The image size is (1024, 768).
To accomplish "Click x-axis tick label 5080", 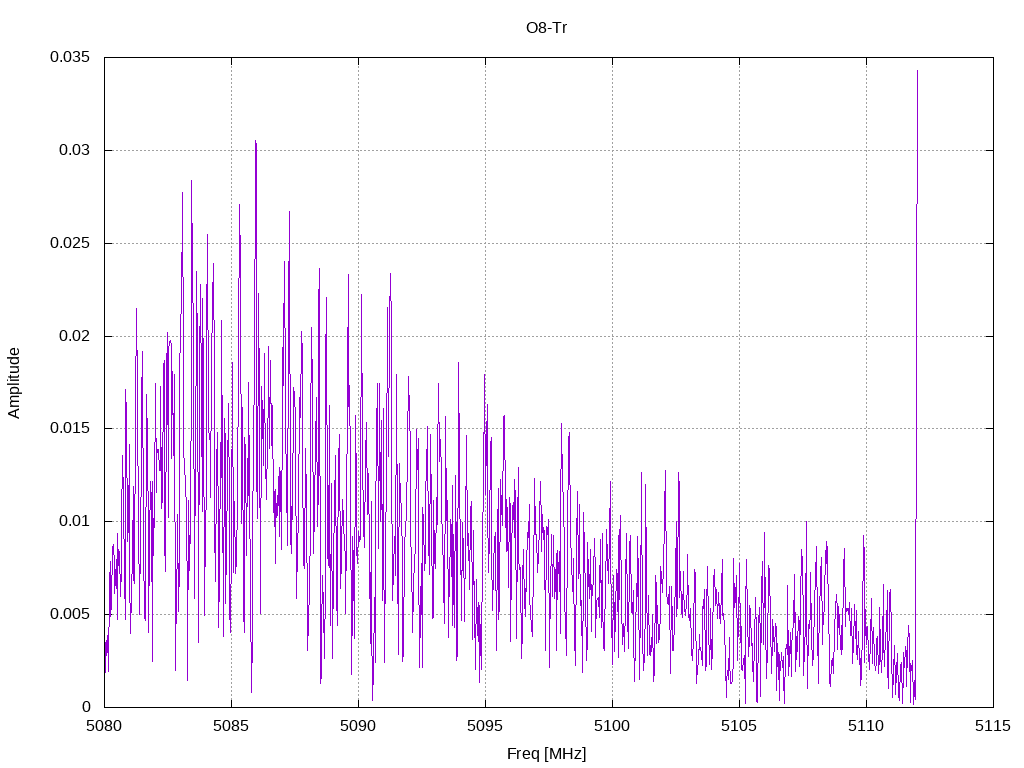I will 104,726.
